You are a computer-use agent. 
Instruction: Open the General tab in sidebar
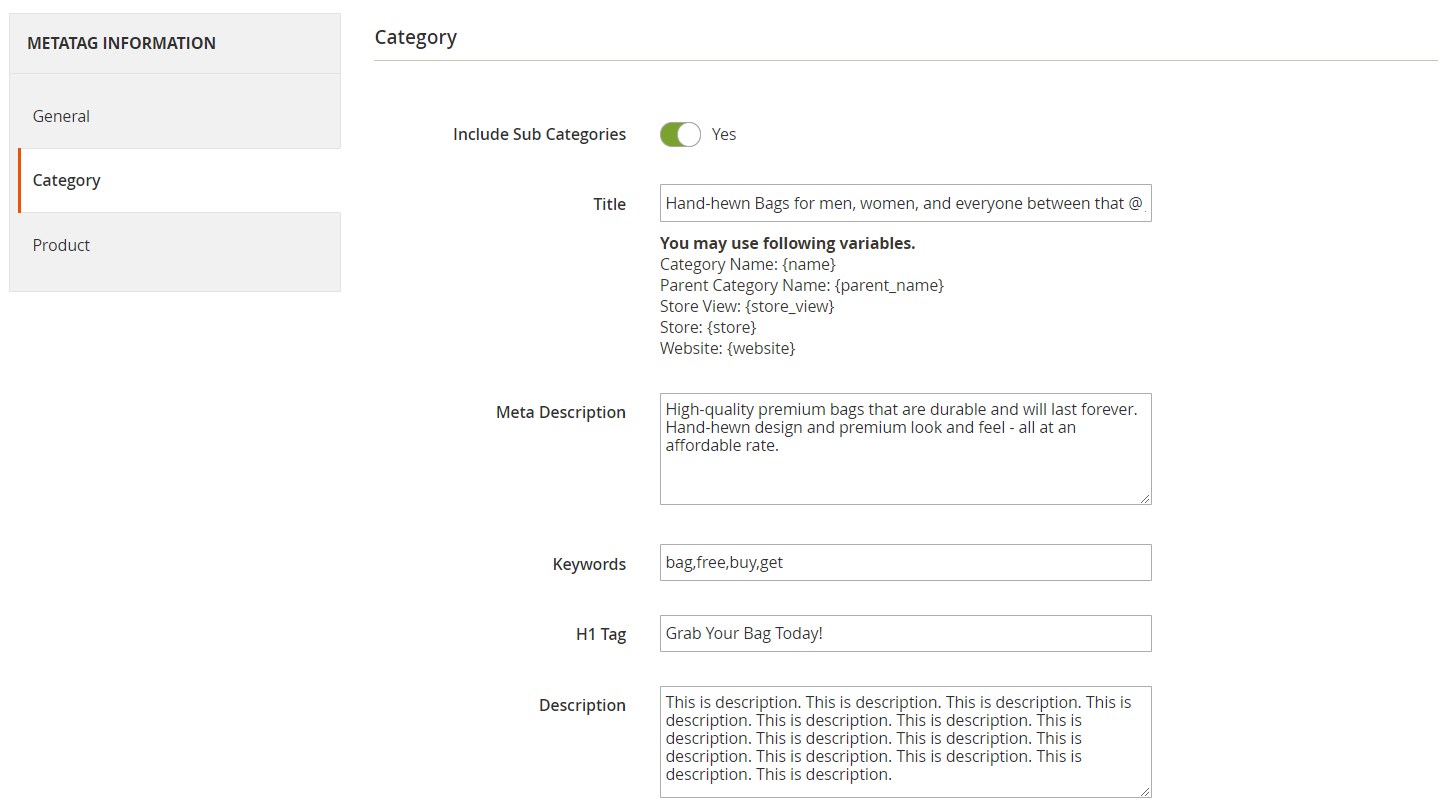tap(61, 116)
